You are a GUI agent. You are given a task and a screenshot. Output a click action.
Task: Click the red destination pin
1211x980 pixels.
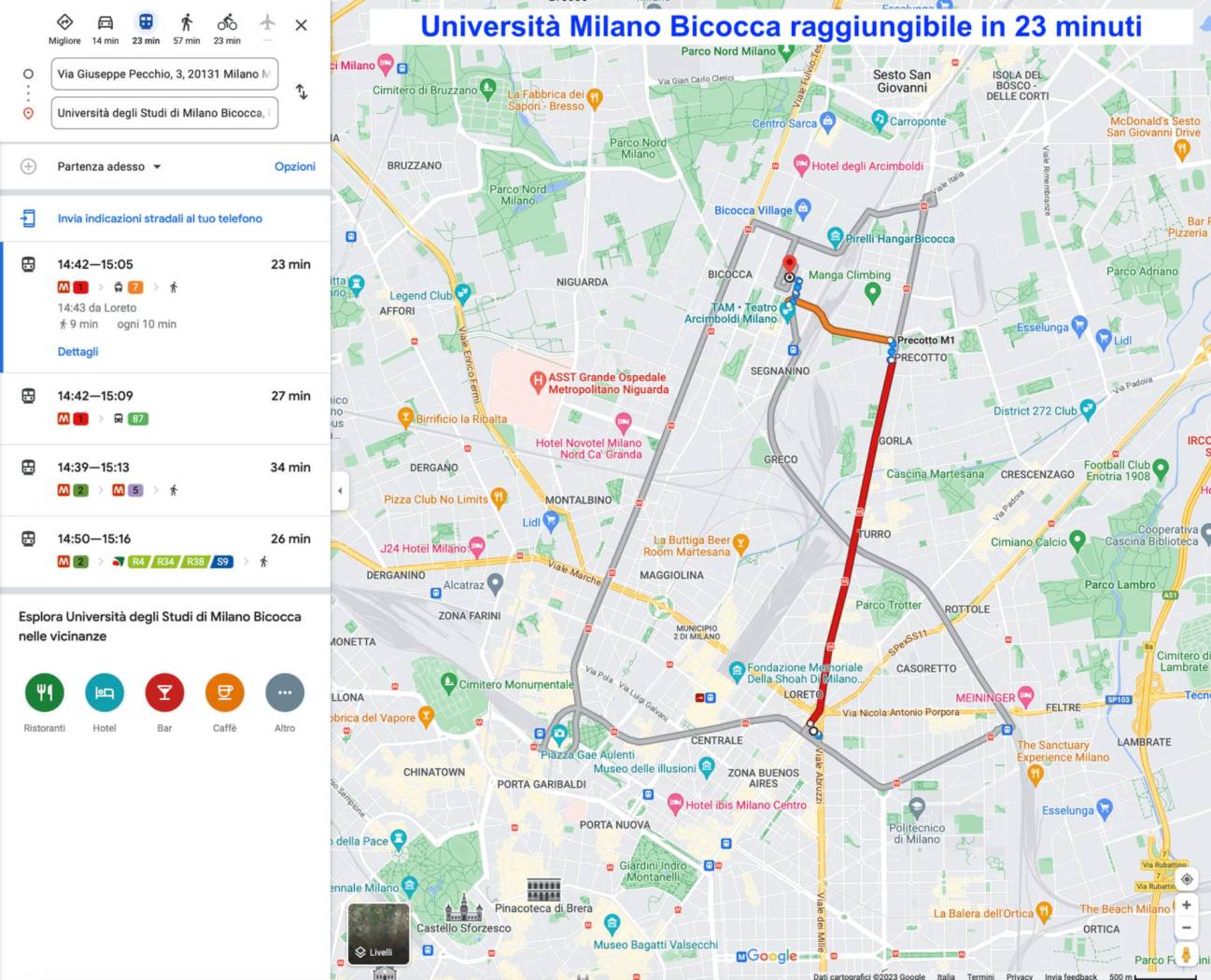point(789,265)
